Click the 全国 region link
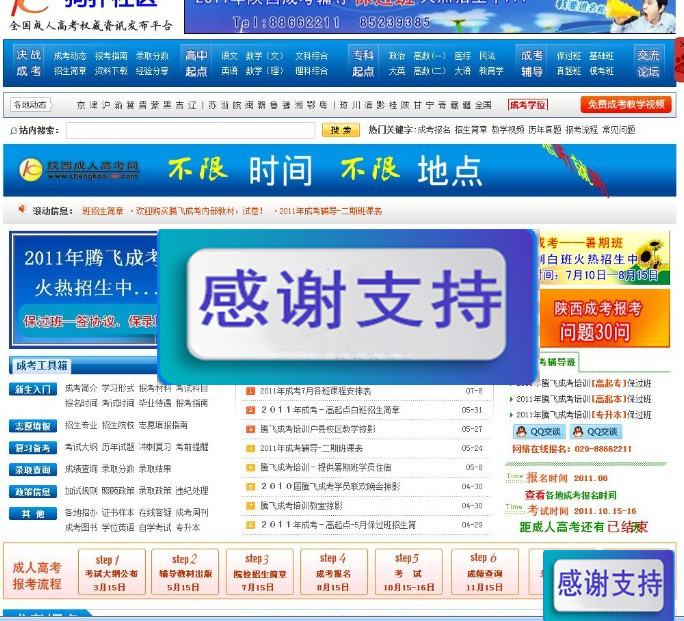The height and width of the screenshot is (621, 684). (483, 105)
